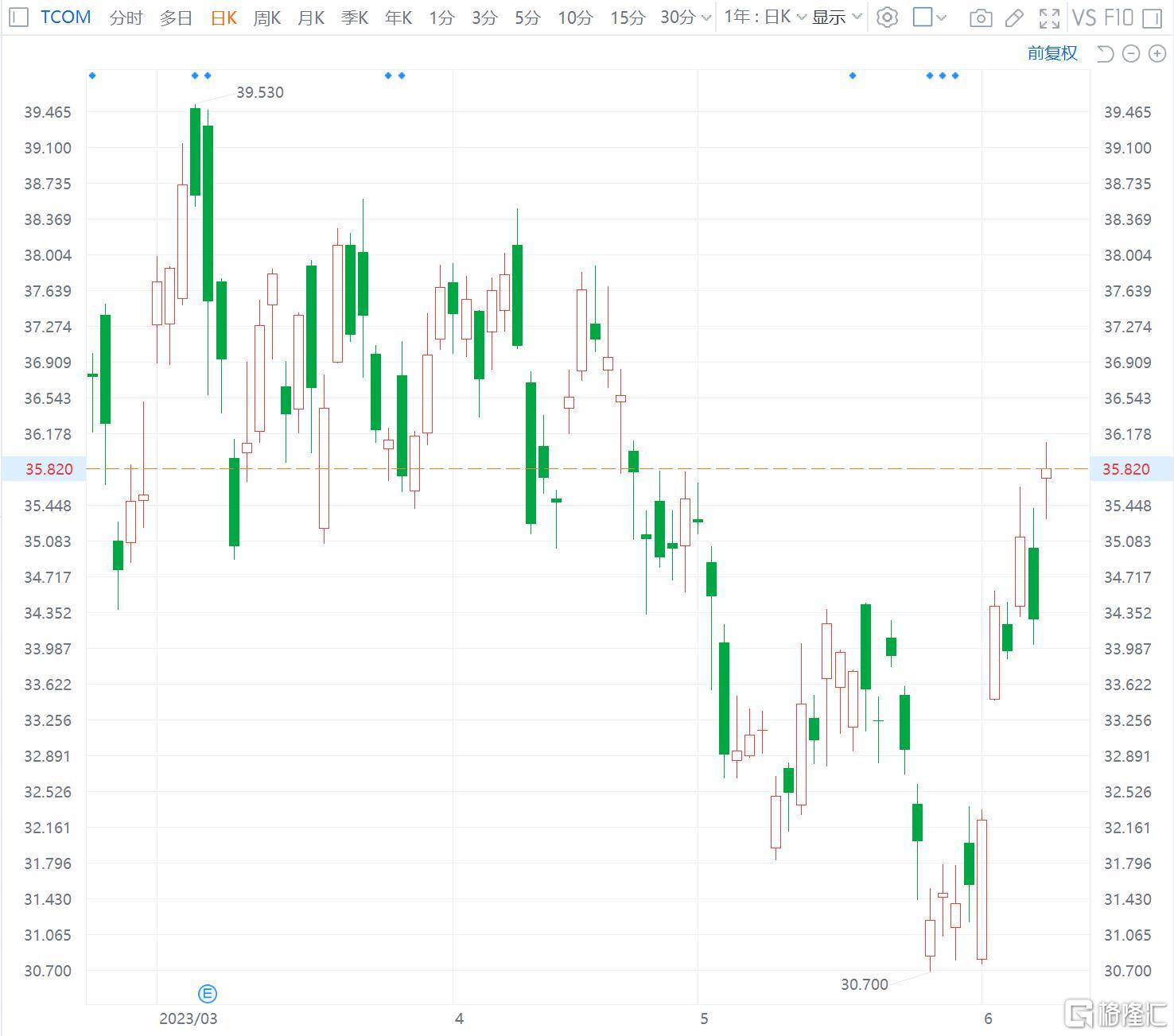The width and height of the screenshot is (1174, 1036).
Task: Click the TCOM ticker symbol
Action: [x=66, y=17]
